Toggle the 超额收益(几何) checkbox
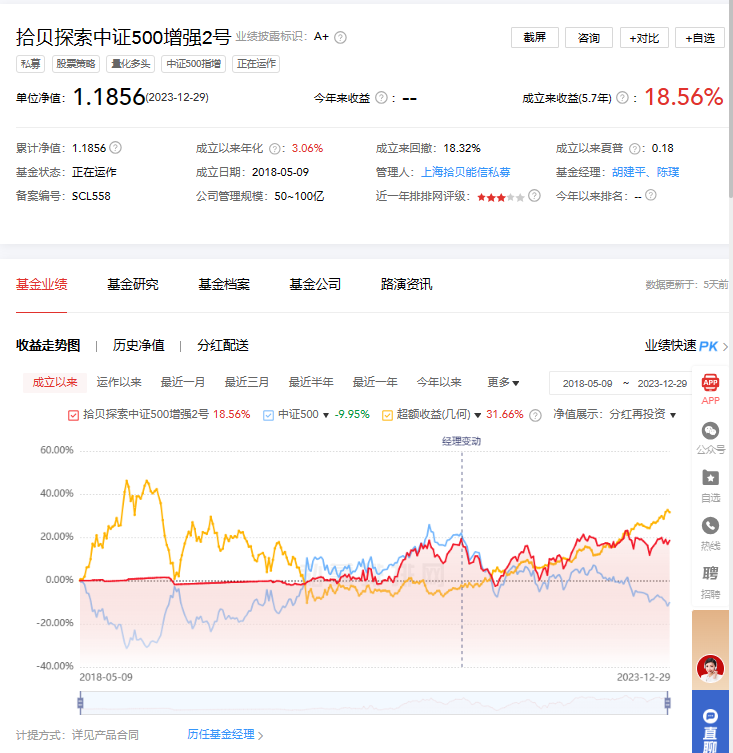 click(x=387, y=415)
